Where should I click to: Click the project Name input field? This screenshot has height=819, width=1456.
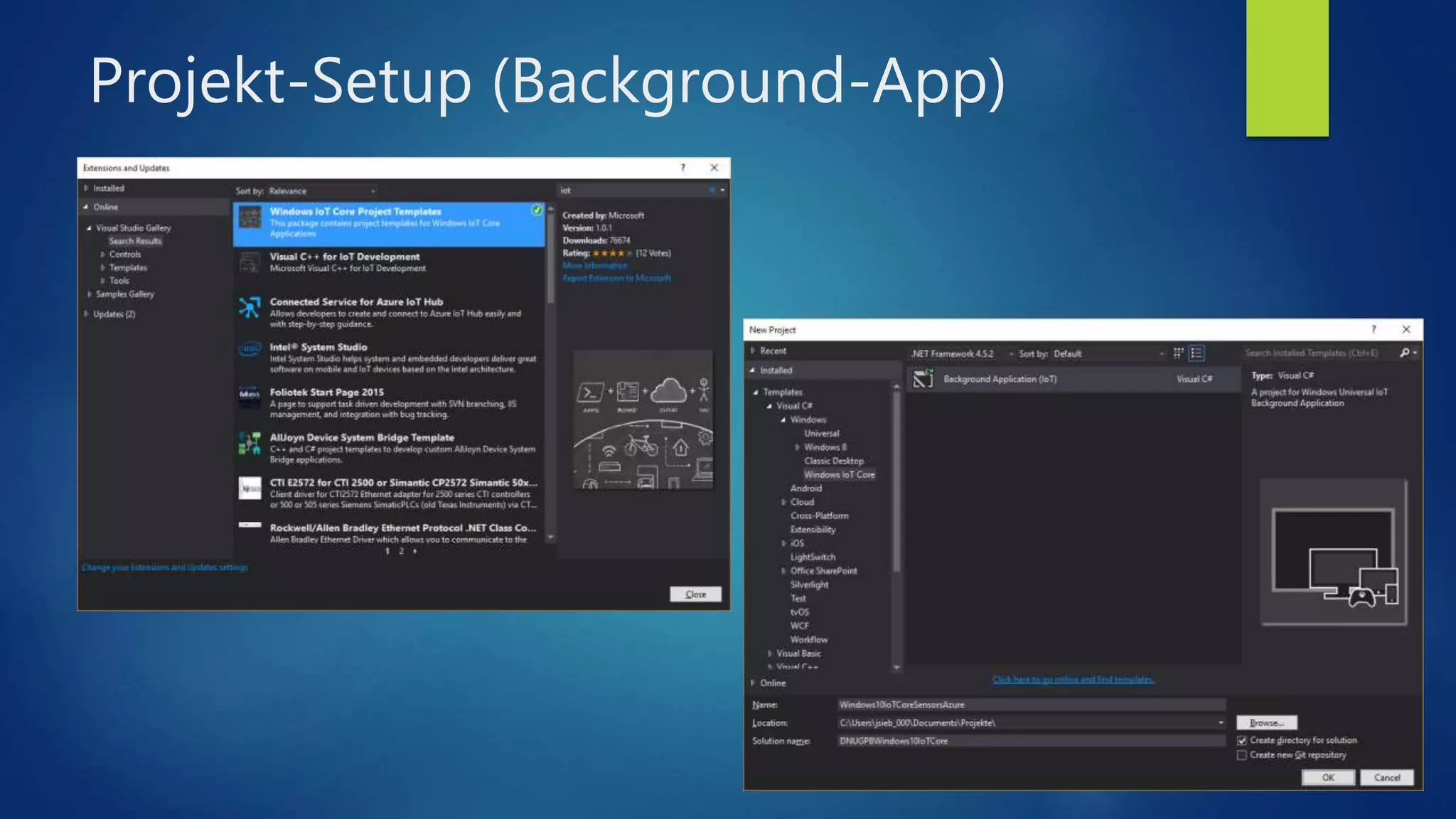point(1032,705)
